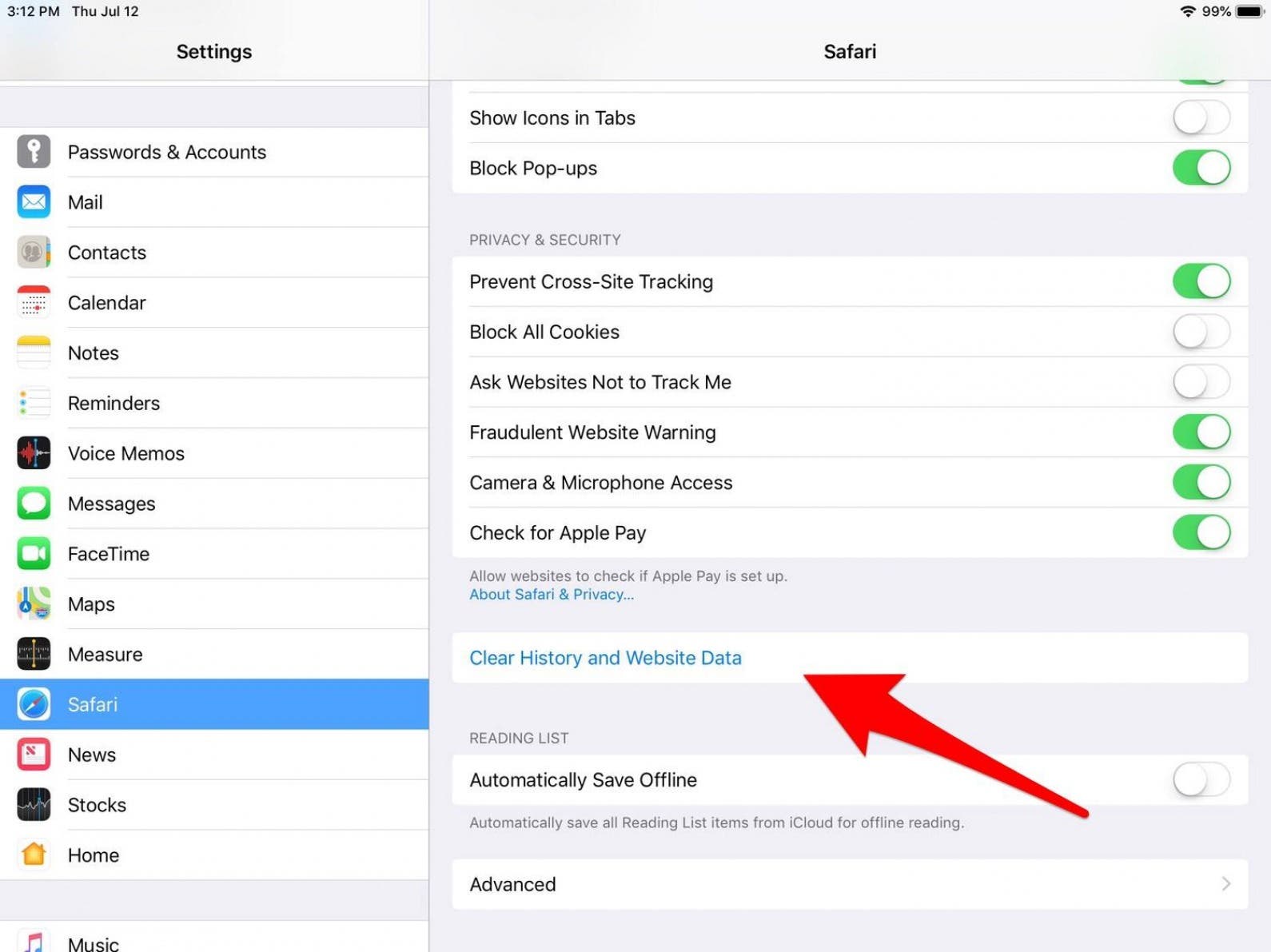Enable Show Icons in Tabs switch

1201,118
